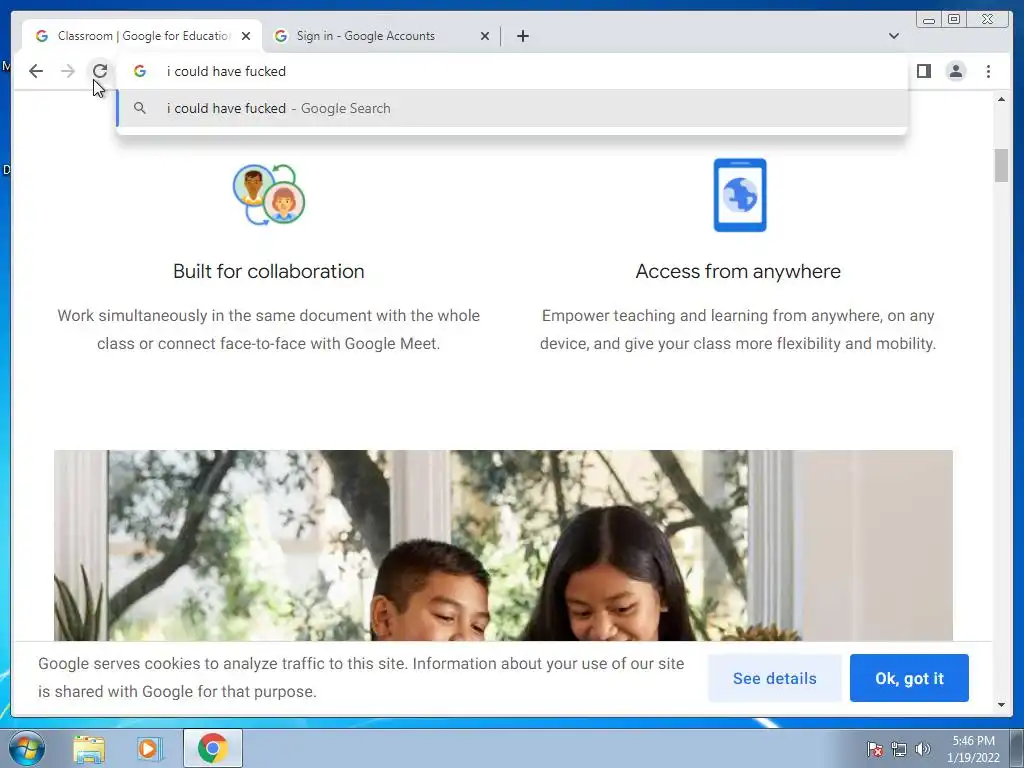The image size is (1024, 768).
Task: Close the Classroom tab
Action: [246, 36]
